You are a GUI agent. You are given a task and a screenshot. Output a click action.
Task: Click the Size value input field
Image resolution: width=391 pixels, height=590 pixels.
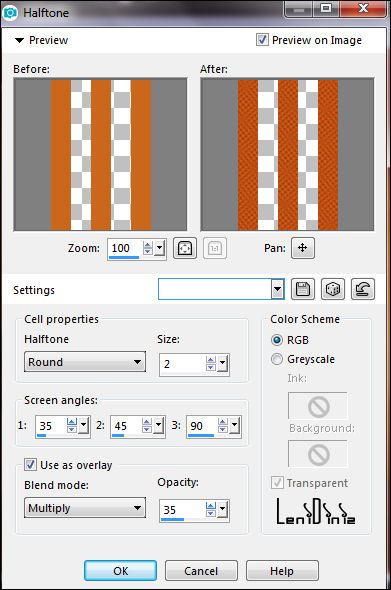tap(183, 364)
